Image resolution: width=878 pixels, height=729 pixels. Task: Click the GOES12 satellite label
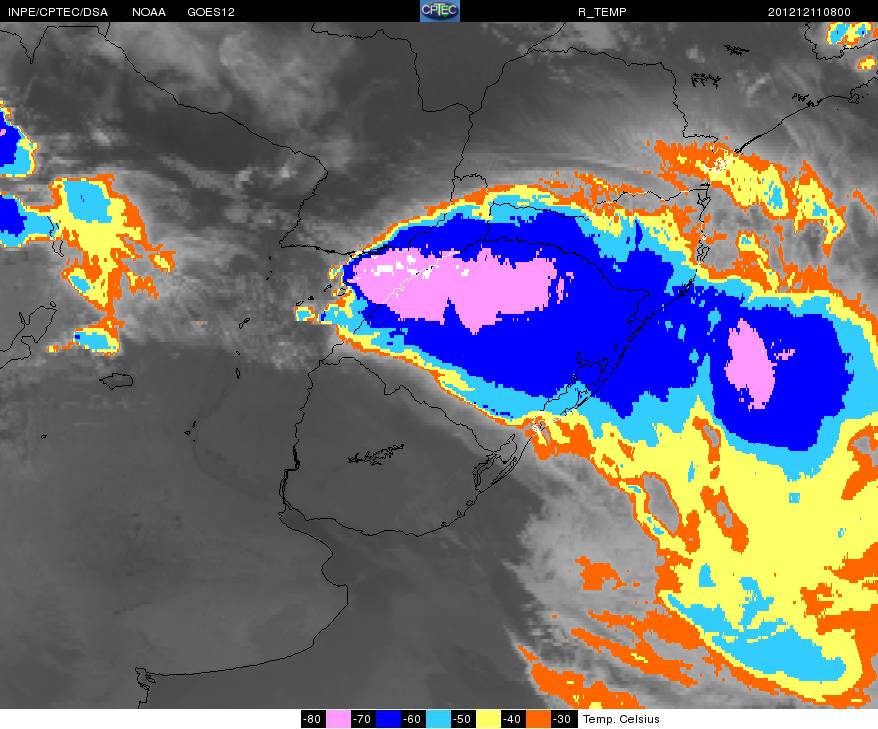211,12
